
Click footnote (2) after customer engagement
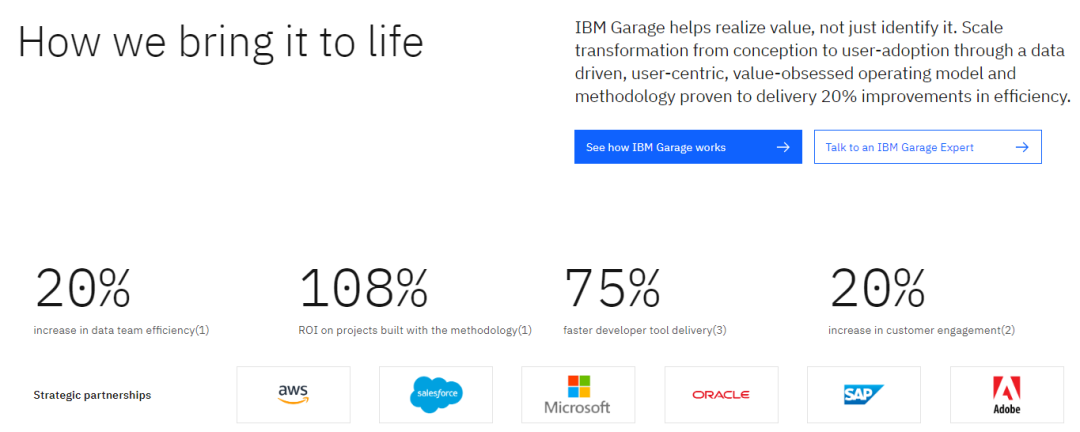pos(1008,331)
